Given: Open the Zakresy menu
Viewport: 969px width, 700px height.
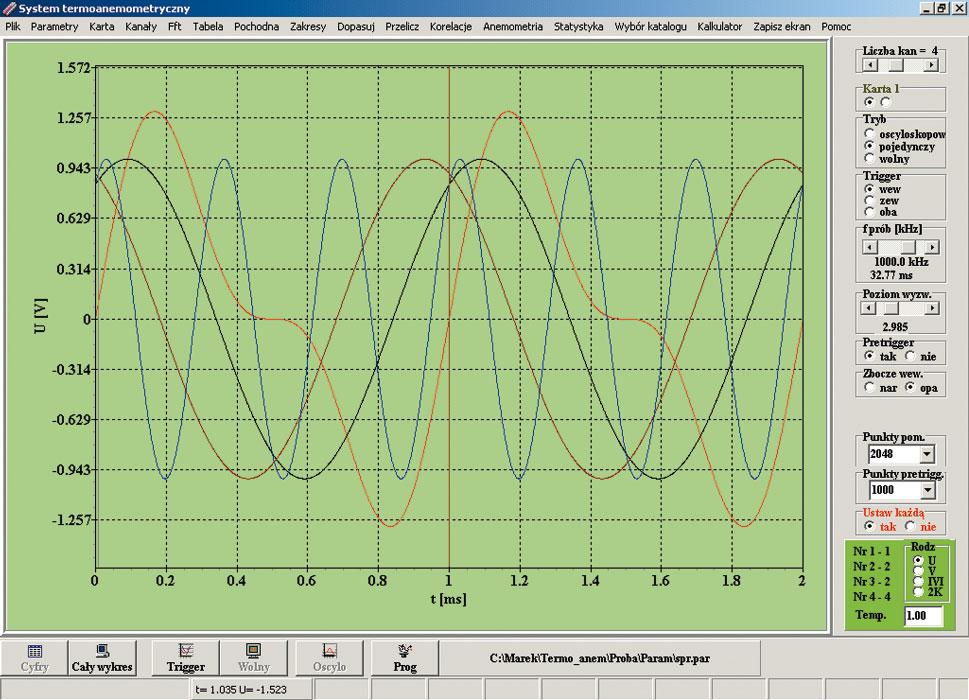Looking at the screenshot, I should pos(308,27).
